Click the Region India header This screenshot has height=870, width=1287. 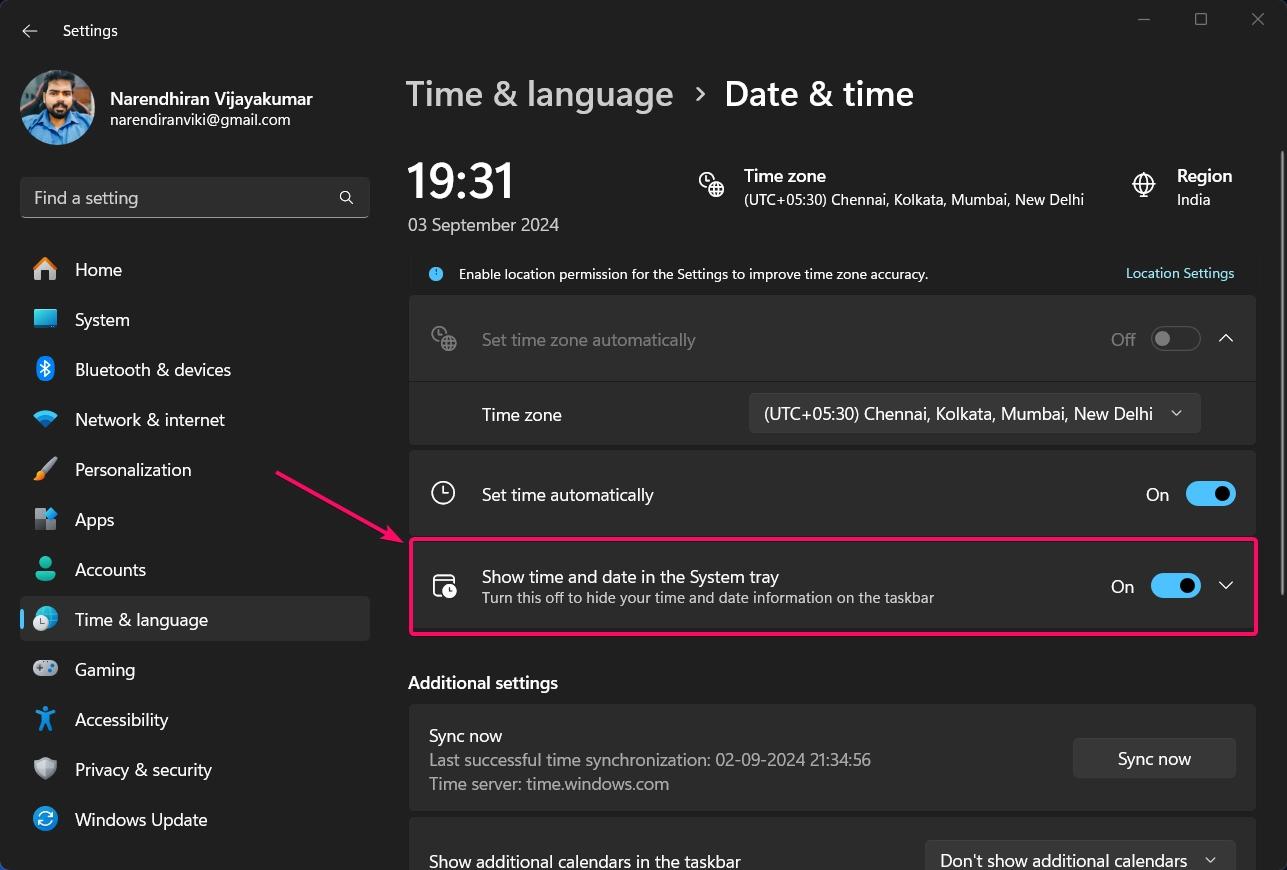[x=1182, y=186]
